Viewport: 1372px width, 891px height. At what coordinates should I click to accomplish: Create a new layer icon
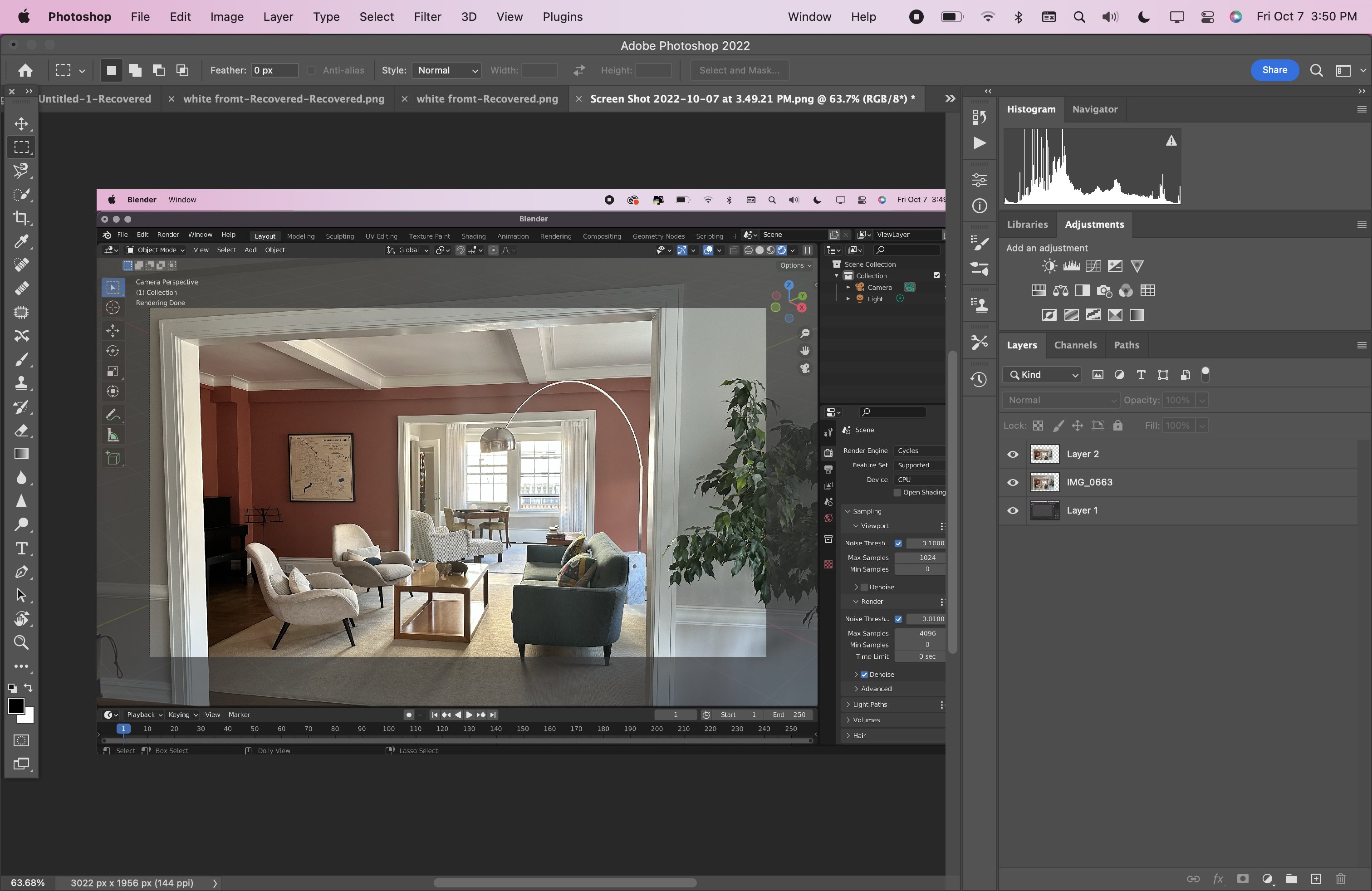[1315, 878]
